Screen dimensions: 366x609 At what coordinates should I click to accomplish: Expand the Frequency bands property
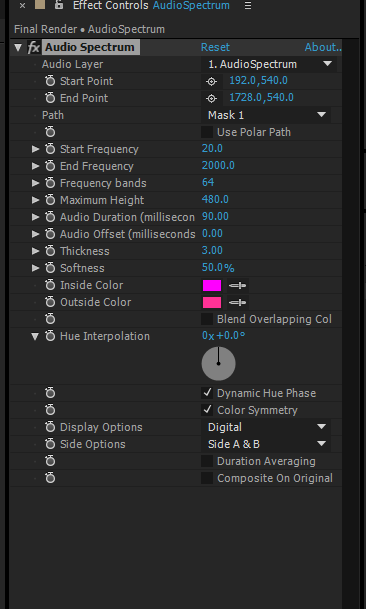35,183
